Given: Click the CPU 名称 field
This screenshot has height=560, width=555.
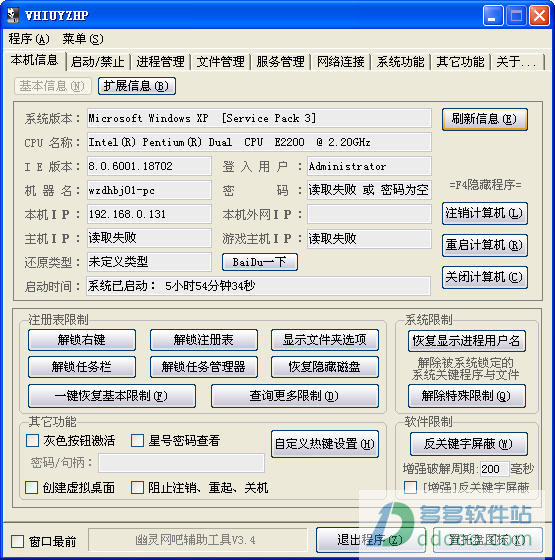Looking at the screenshot, I should point(259,142).
